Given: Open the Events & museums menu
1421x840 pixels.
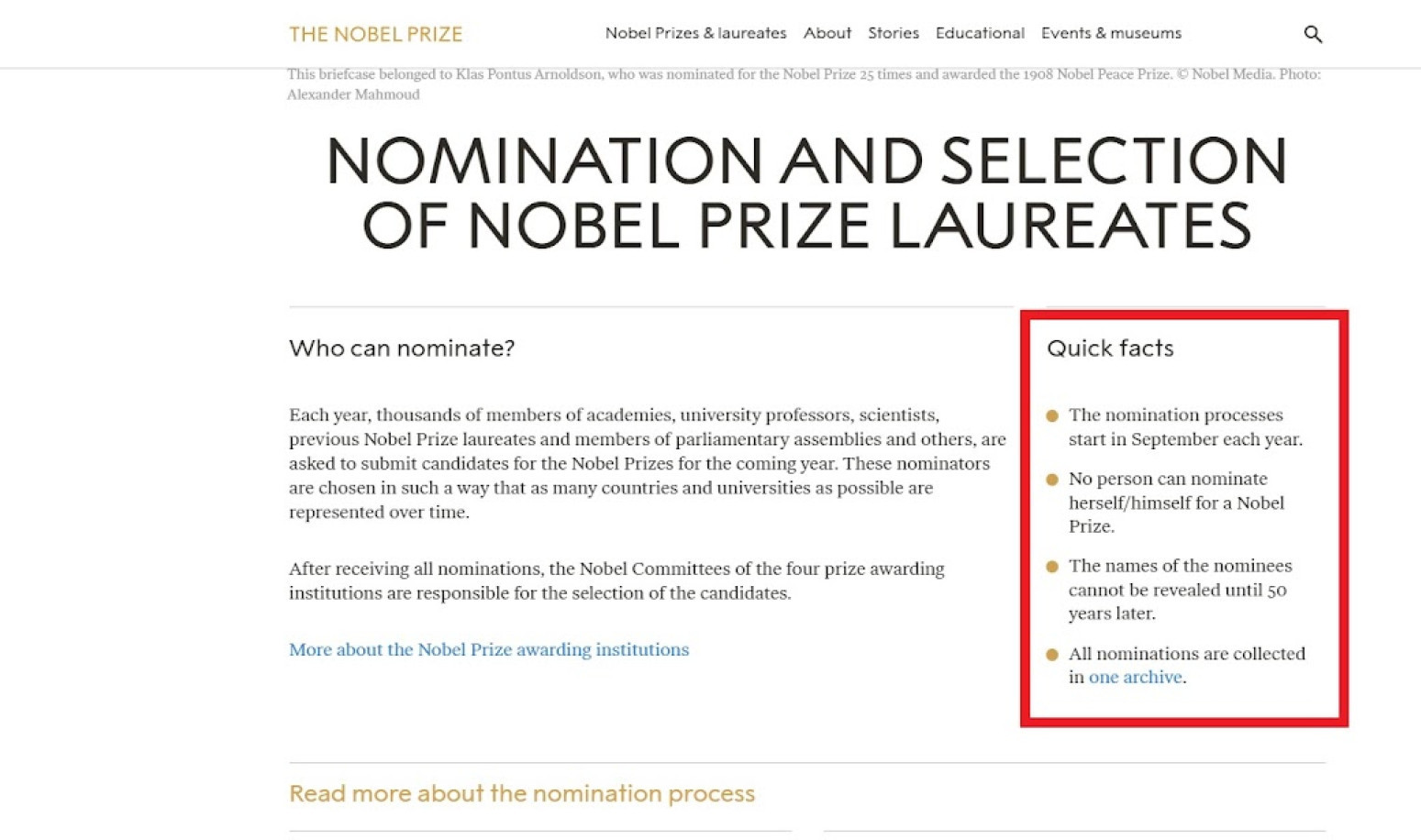Looking at the screenshot, I should pos(1110,33).
